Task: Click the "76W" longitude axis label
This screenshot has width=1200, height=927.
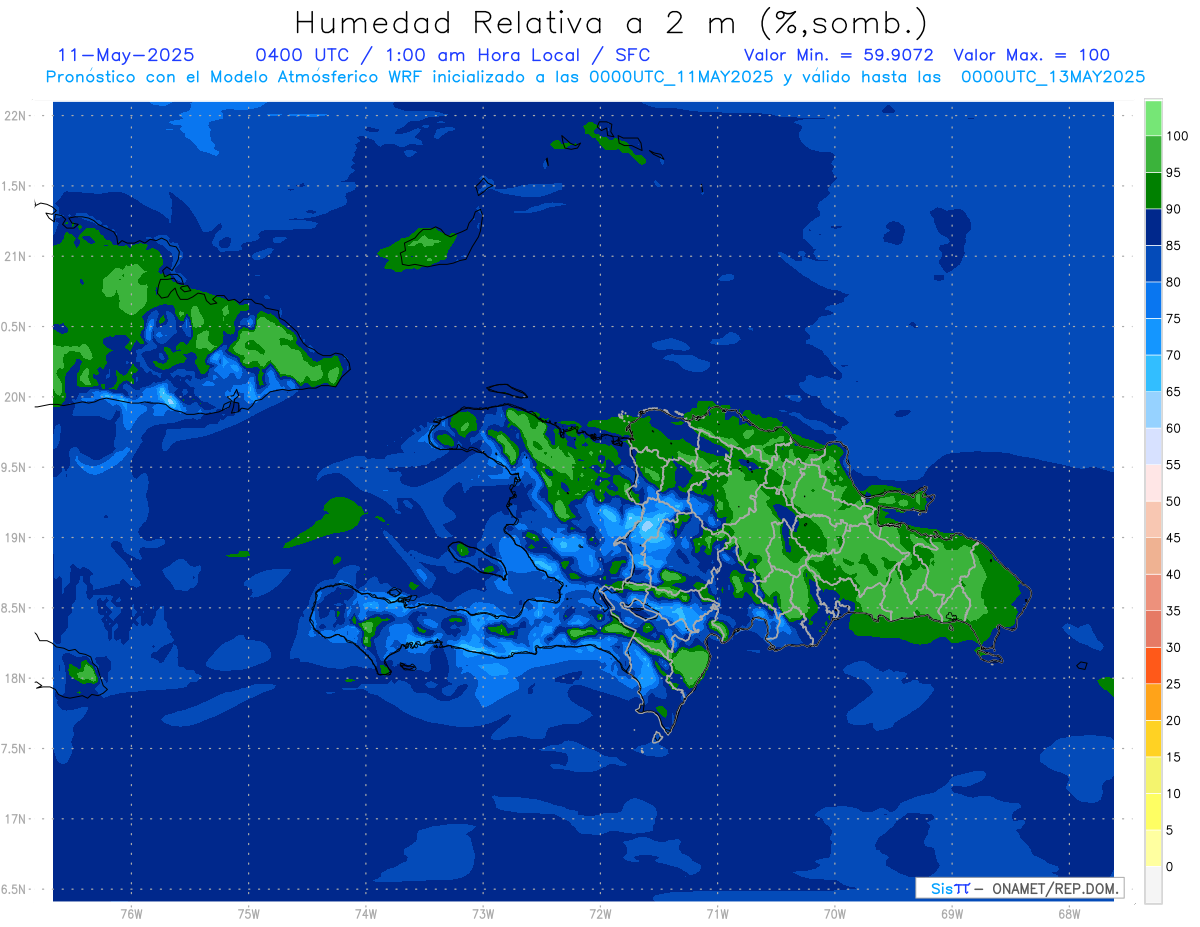Action: click(131, 914)
